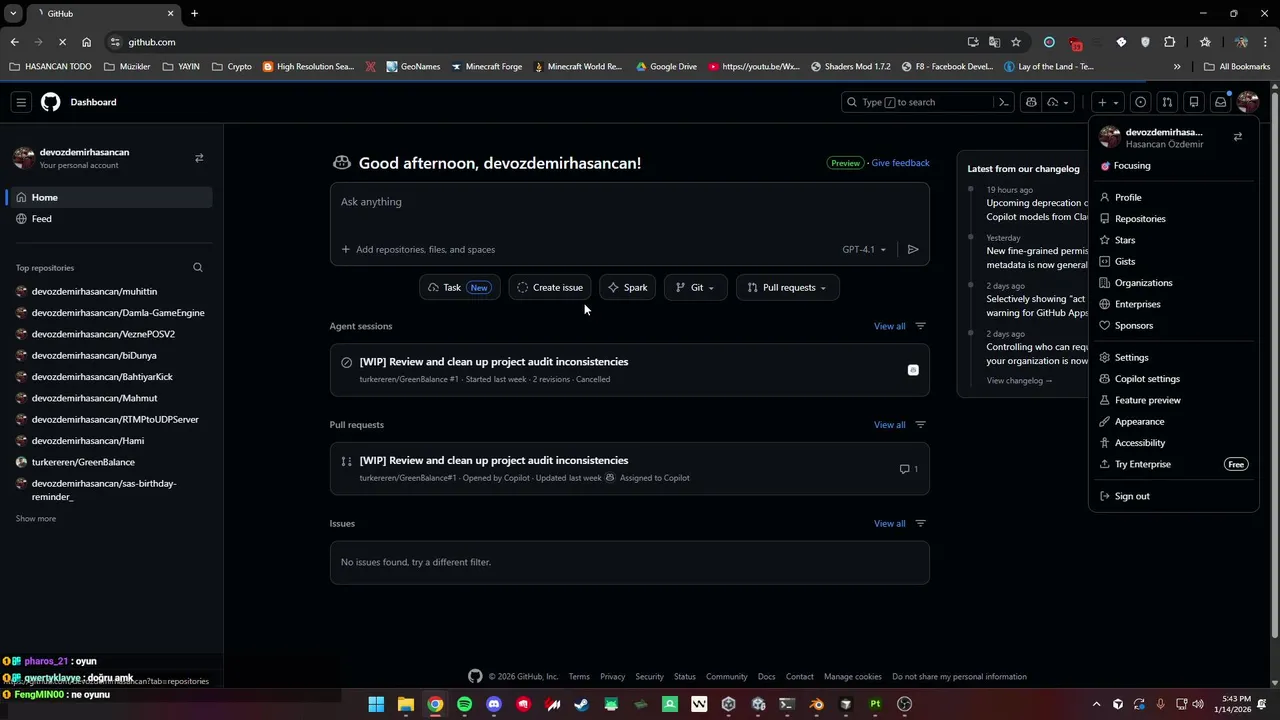Select Feed in the left sidebar
The image size is (1280, 720).
(110, 219)
